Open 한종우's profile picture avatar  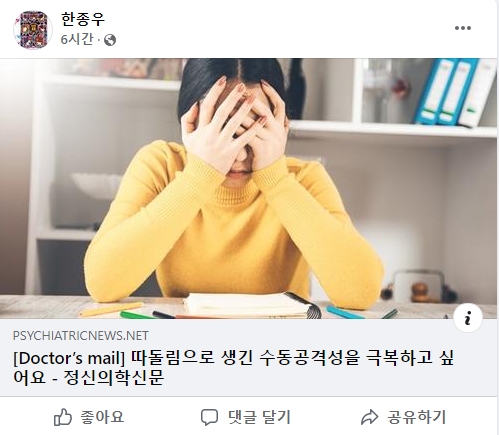coord(33,29)
